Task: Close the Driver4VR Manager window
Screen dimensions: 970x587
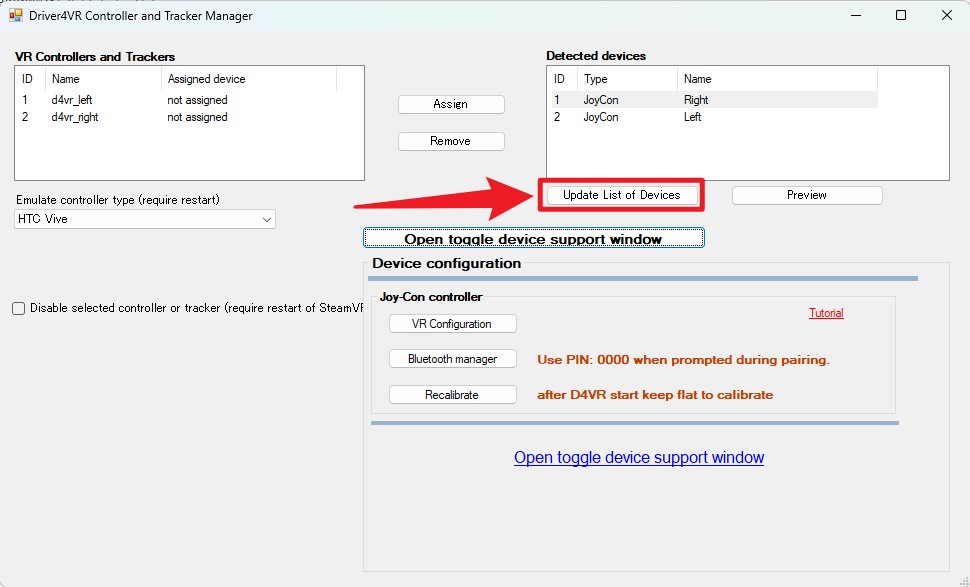Action: pos(946,15)
